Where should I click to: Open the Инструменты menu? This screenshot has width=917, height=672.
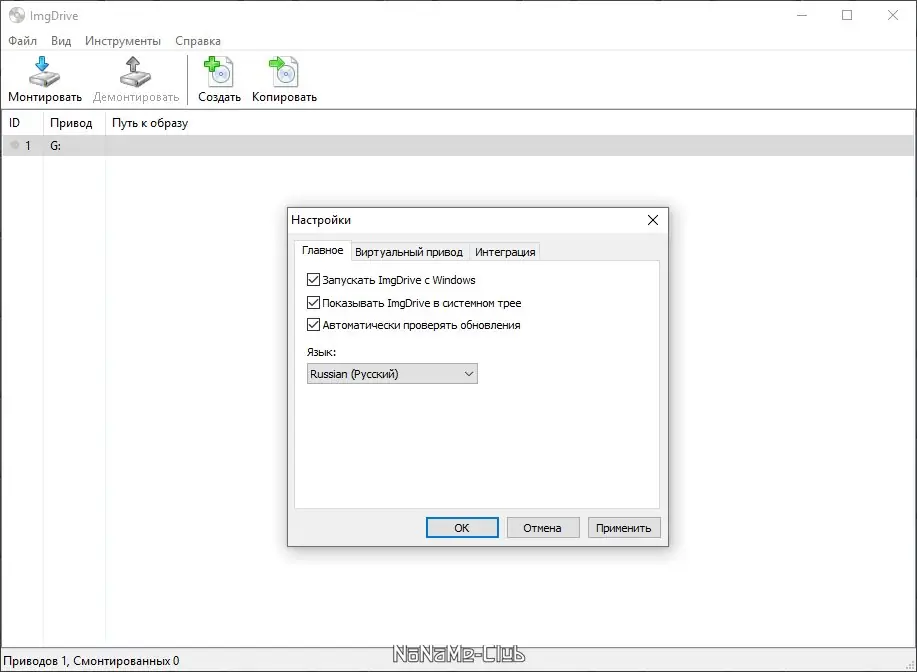pyautogui.click(x=123, y=41)
